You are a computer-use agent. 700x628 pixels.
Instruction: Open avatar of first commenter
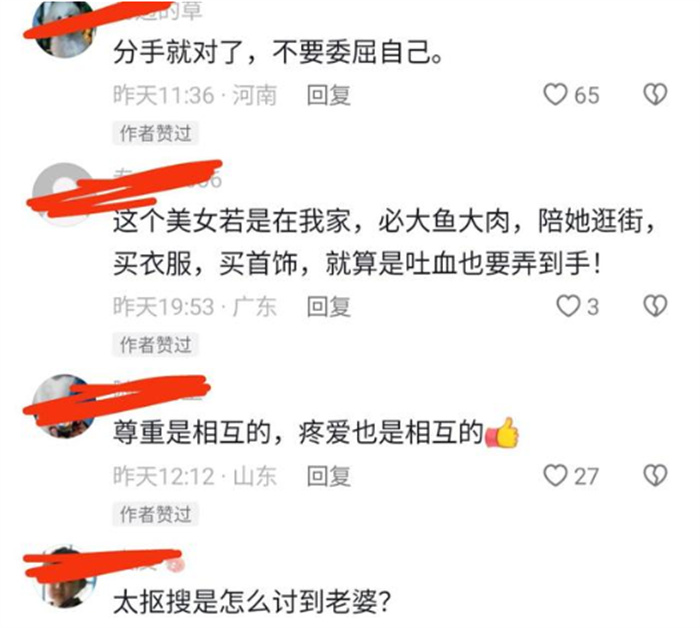point(65,27)
